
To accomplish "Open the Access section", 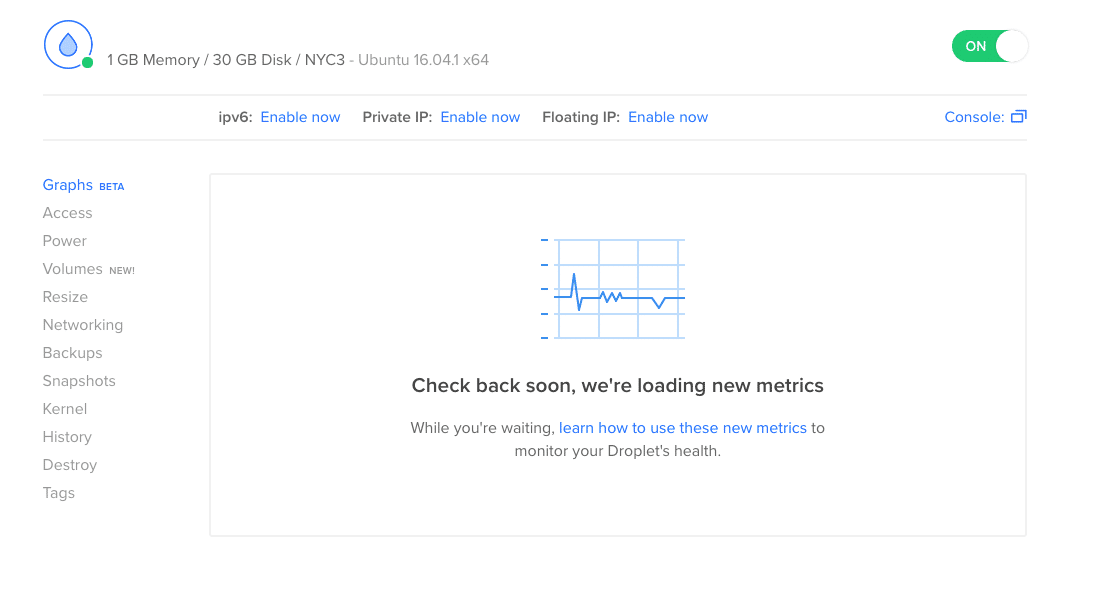I will tap(67, 212).
